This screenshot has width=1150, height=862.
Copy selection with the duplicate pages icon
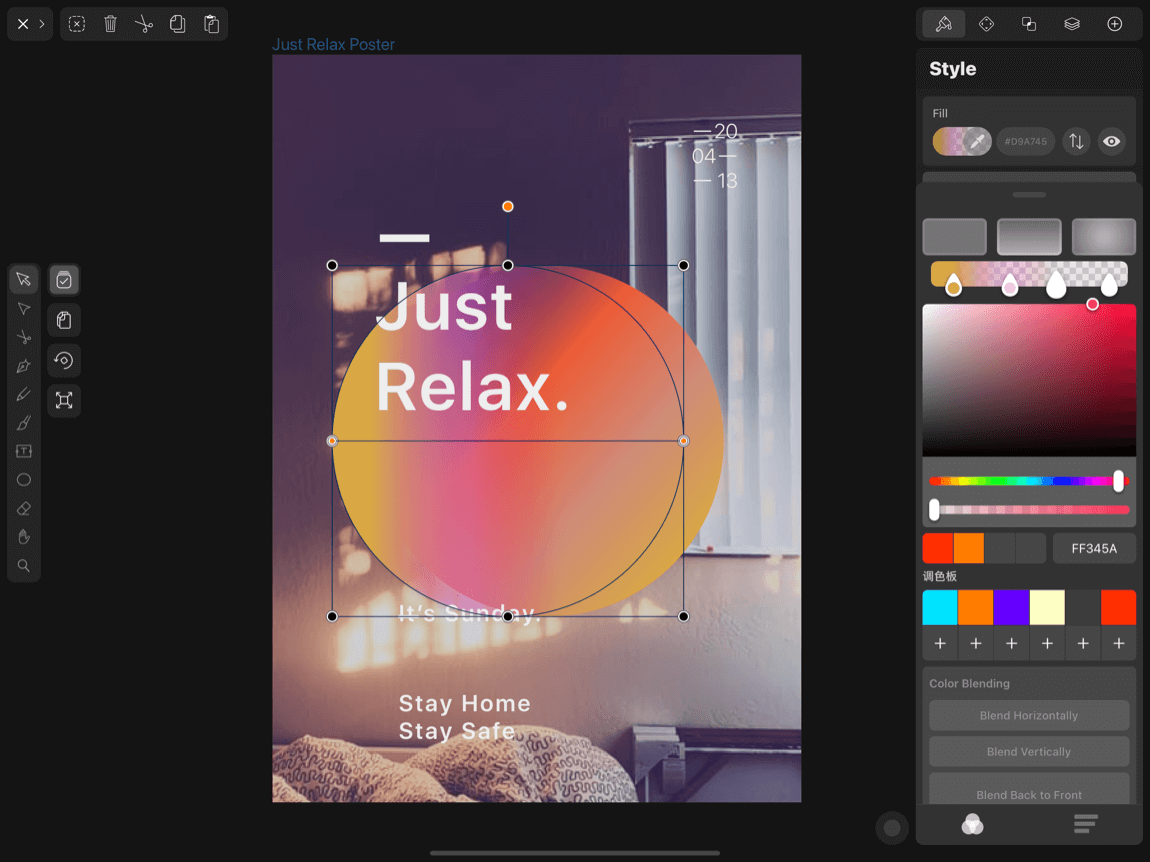point(177,24)
